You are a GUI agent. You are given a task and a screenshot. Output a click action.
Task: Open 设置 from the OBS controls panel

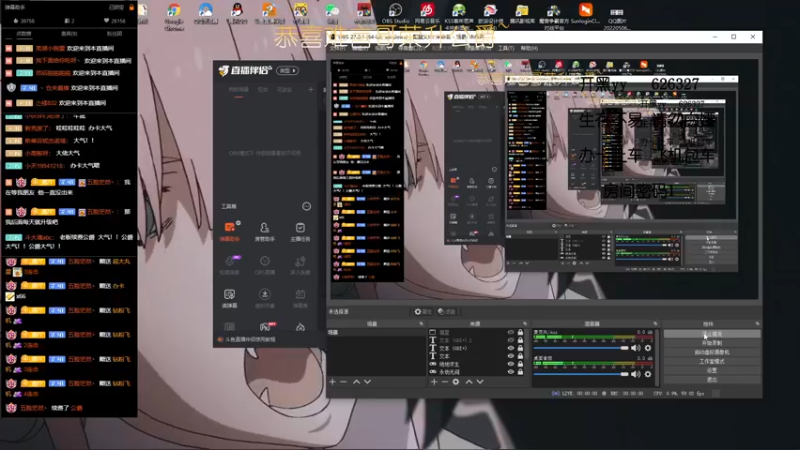[712, 370]
